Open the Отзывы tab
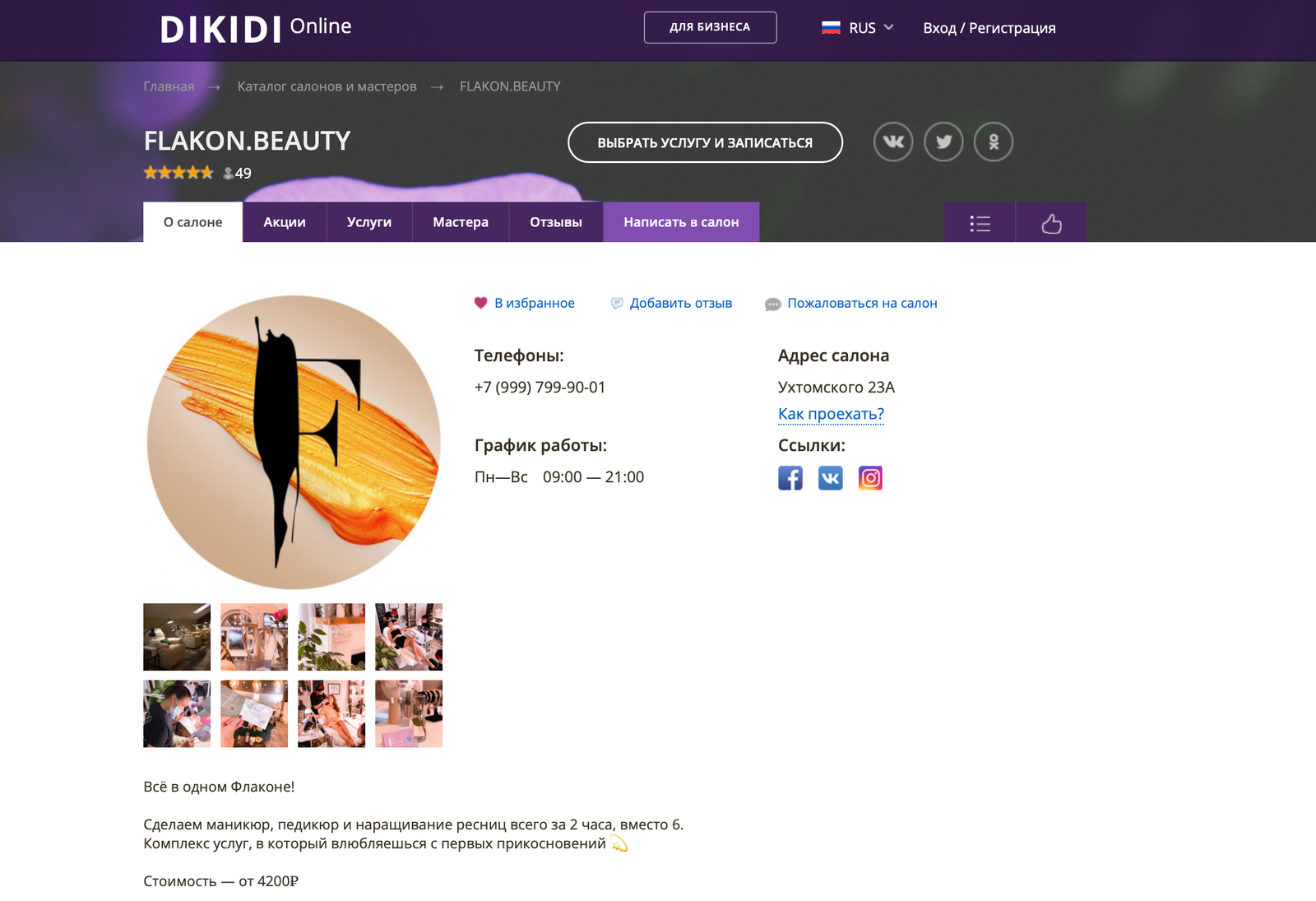The width and height of the screenshot is (1316, 901). point(556,222)
